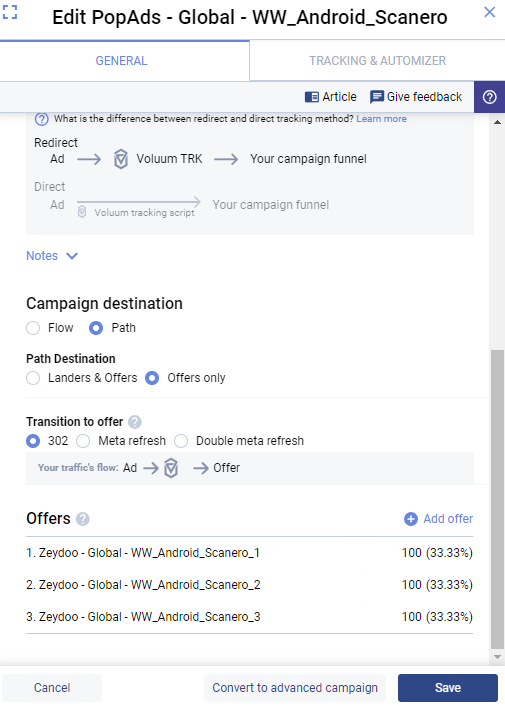The width and height of the screenshot is (505, 707).
Task: Choose Meta refresh transition
Action: [x=83, y=441]
